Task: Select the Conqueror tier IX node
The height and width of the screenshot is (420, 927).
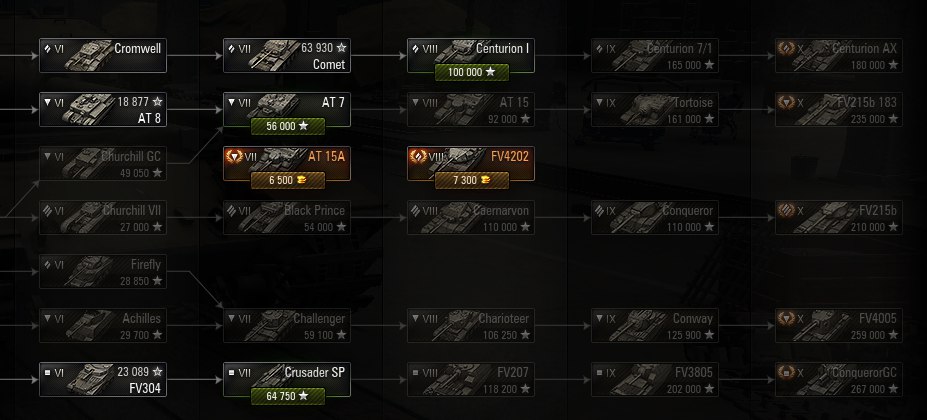Action: tap(655, 218)
